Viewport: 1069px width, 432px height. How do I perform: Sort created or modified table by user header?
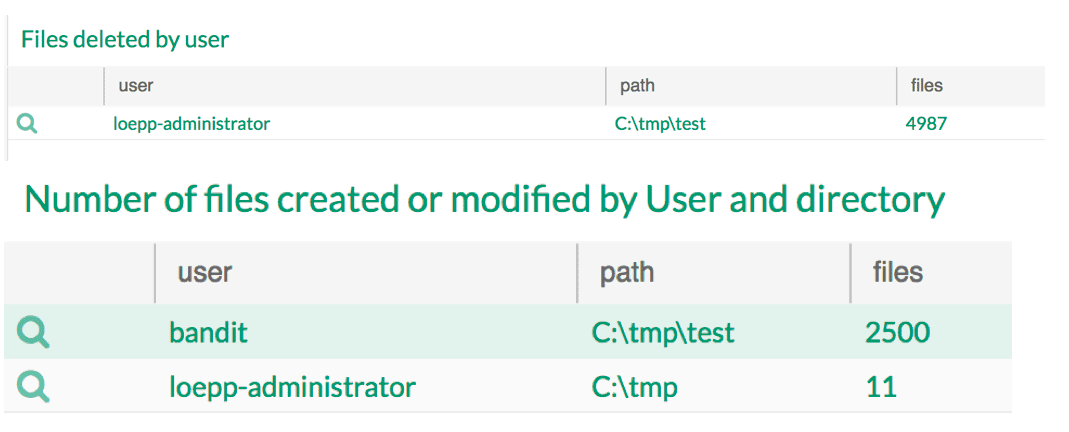coord(205,273)
